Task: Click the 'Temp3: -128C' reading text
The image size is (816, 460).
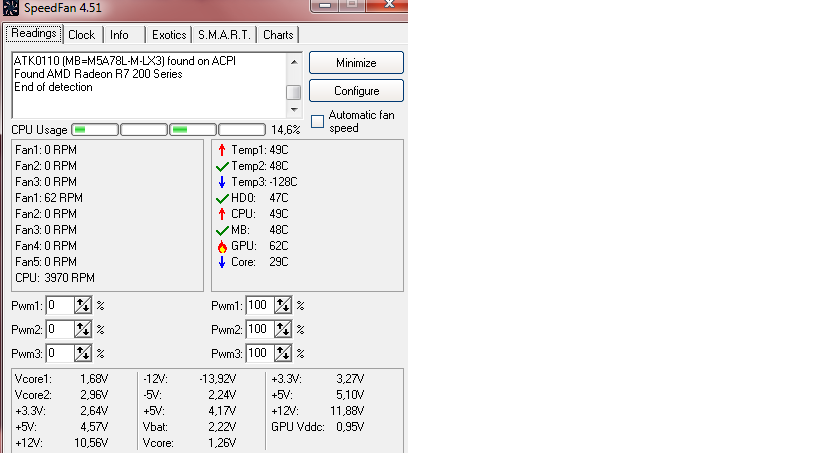Action: (x=264, y=182)
